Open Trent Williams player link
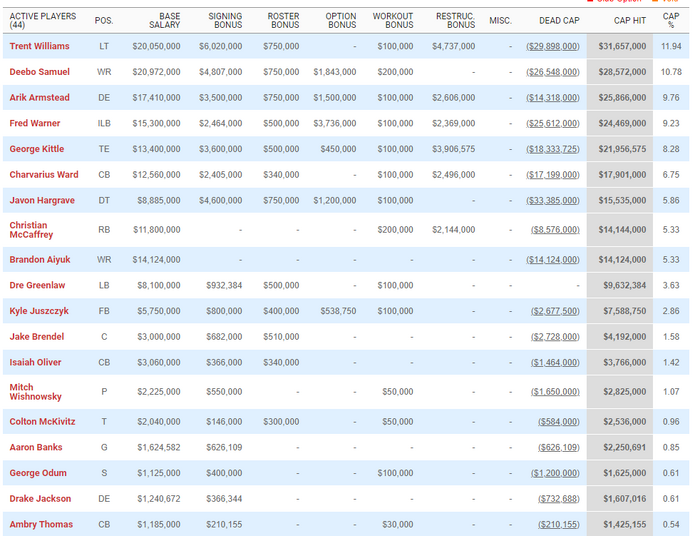700x536 pixels. tap(39, 46)
